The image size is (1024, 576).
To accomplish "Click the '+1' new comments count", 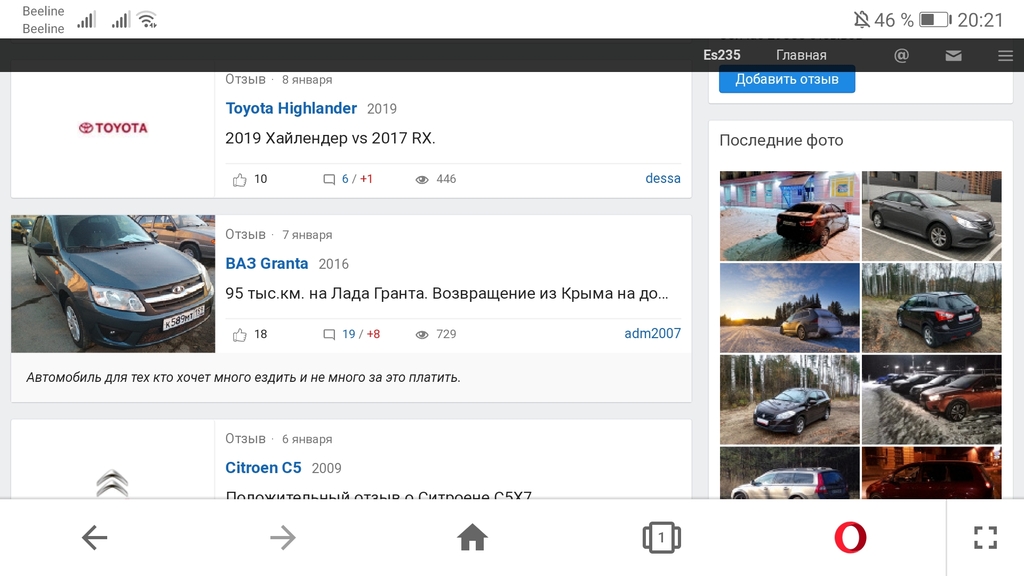I will (x=366, y=179).
